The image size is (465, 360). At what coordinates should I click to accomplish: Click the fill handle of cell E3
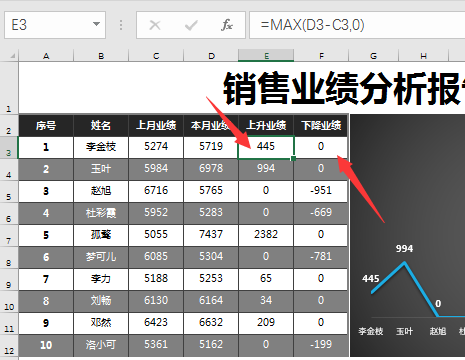click(x=293, y=159)
